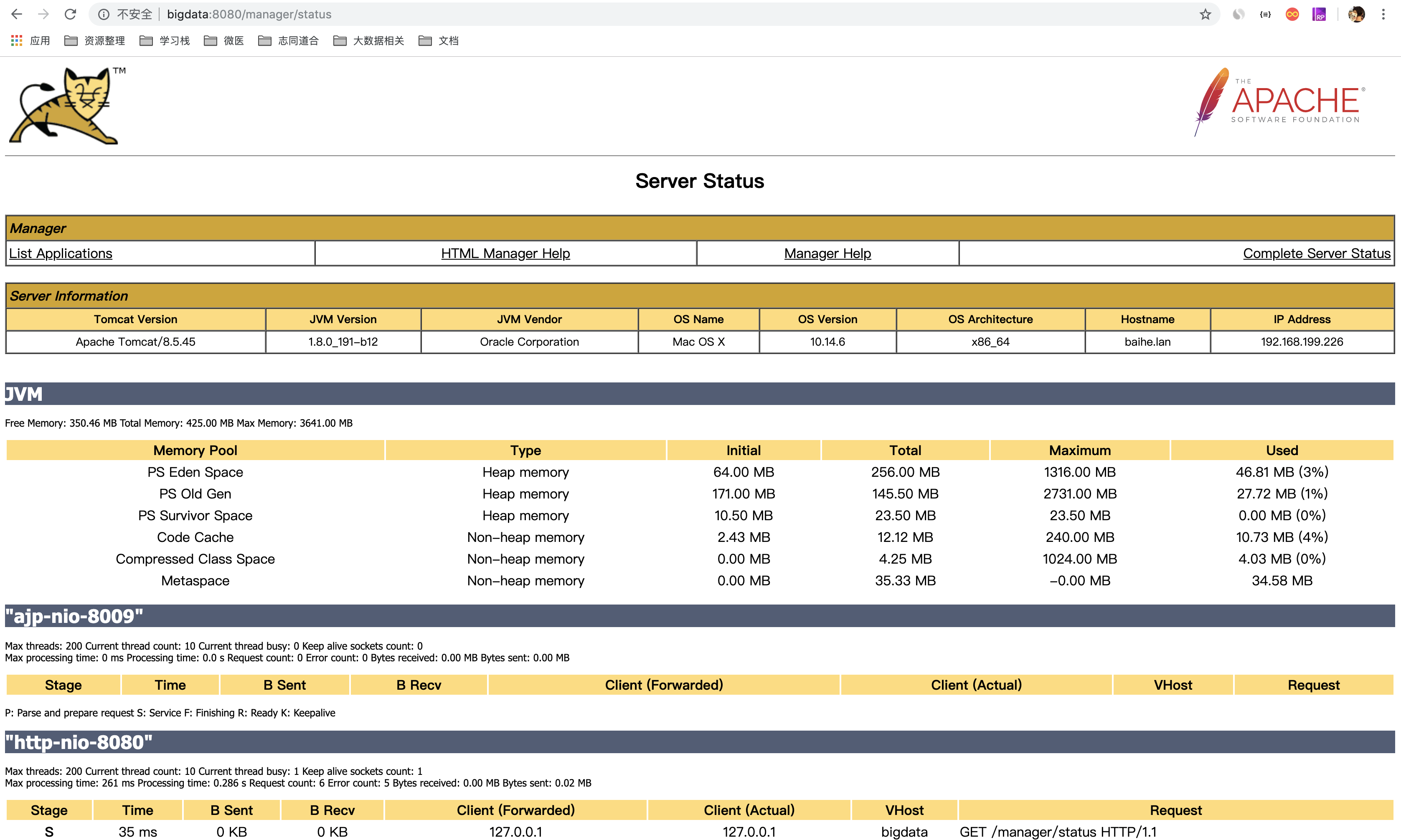Select hostname baihe.lan cell

click(1147, 342)
